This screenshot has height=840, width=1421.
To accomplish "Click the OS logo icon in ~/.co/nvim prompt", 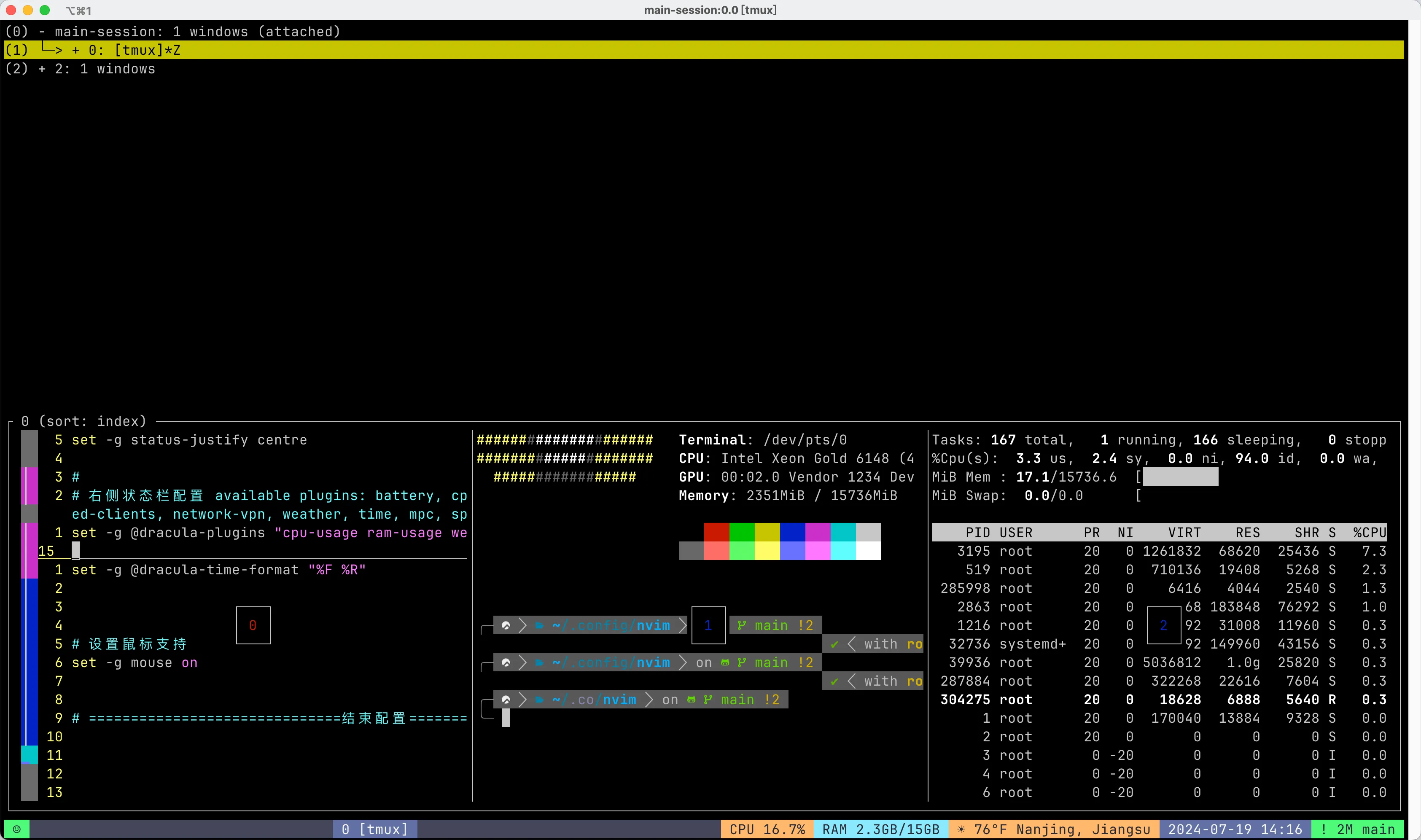I will (506, 700).
